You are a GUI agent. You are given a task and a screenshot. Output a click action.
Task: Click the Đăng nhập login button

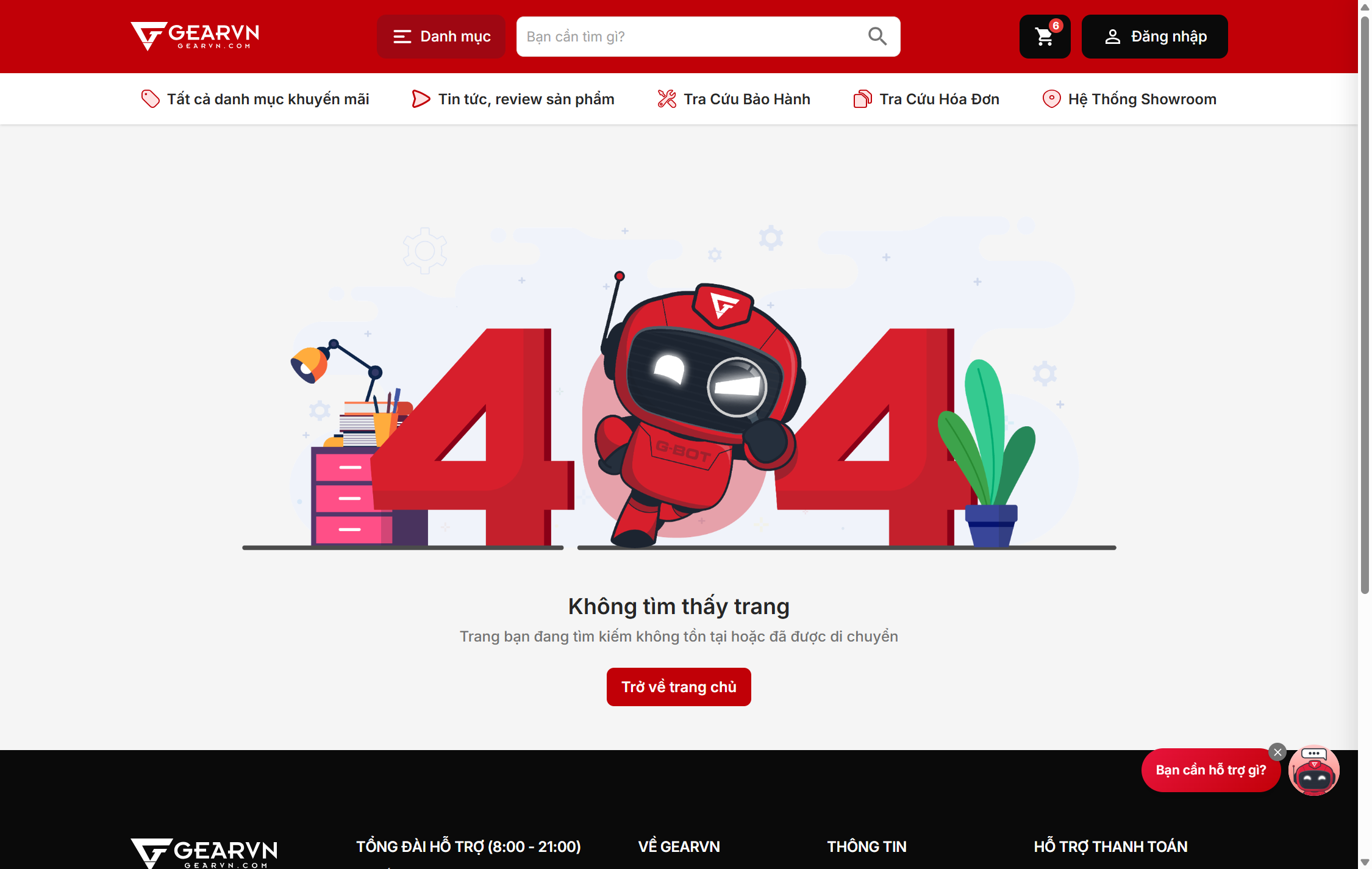point(1154,37)
